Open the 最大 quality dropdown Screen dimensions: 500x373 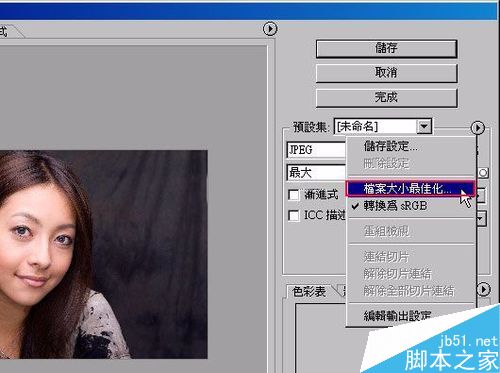tap(316, 173)
